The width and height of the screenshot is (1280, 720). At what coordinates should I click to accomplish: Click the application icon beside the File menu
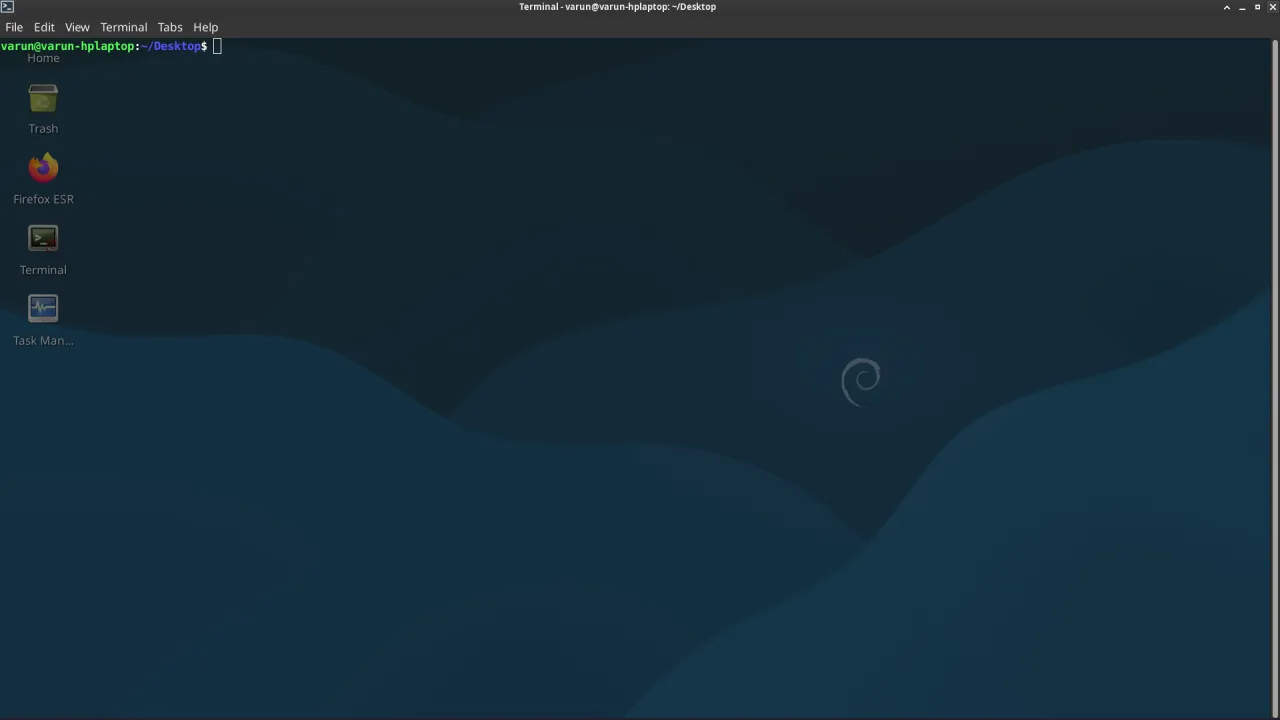point(7,7)
